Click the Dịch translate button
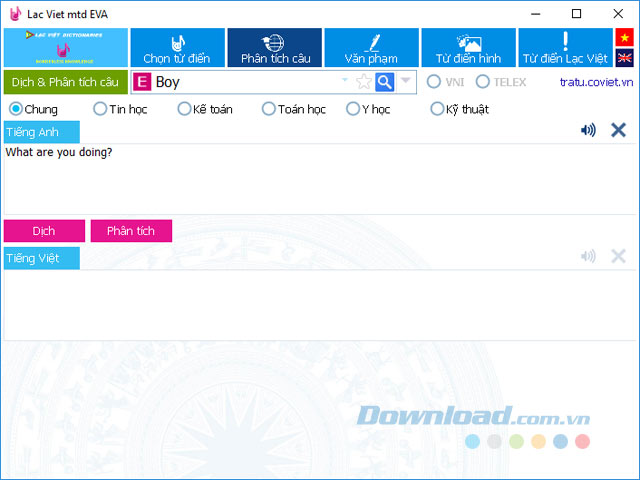The image size is (640, 480). [x=44, y=231]
